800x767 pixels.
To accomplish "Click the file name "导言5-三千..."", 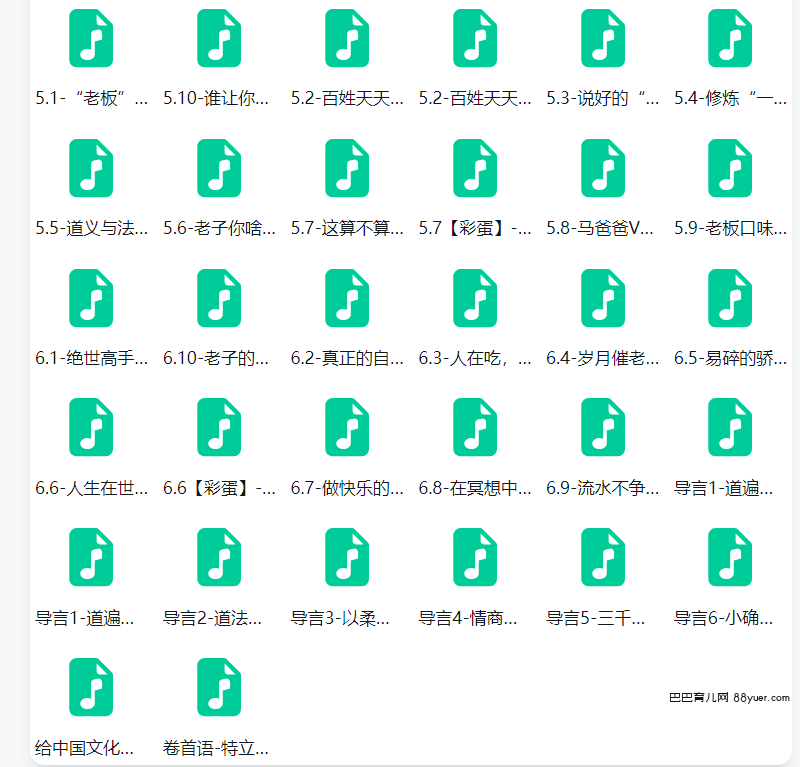I will pos(595,618).
